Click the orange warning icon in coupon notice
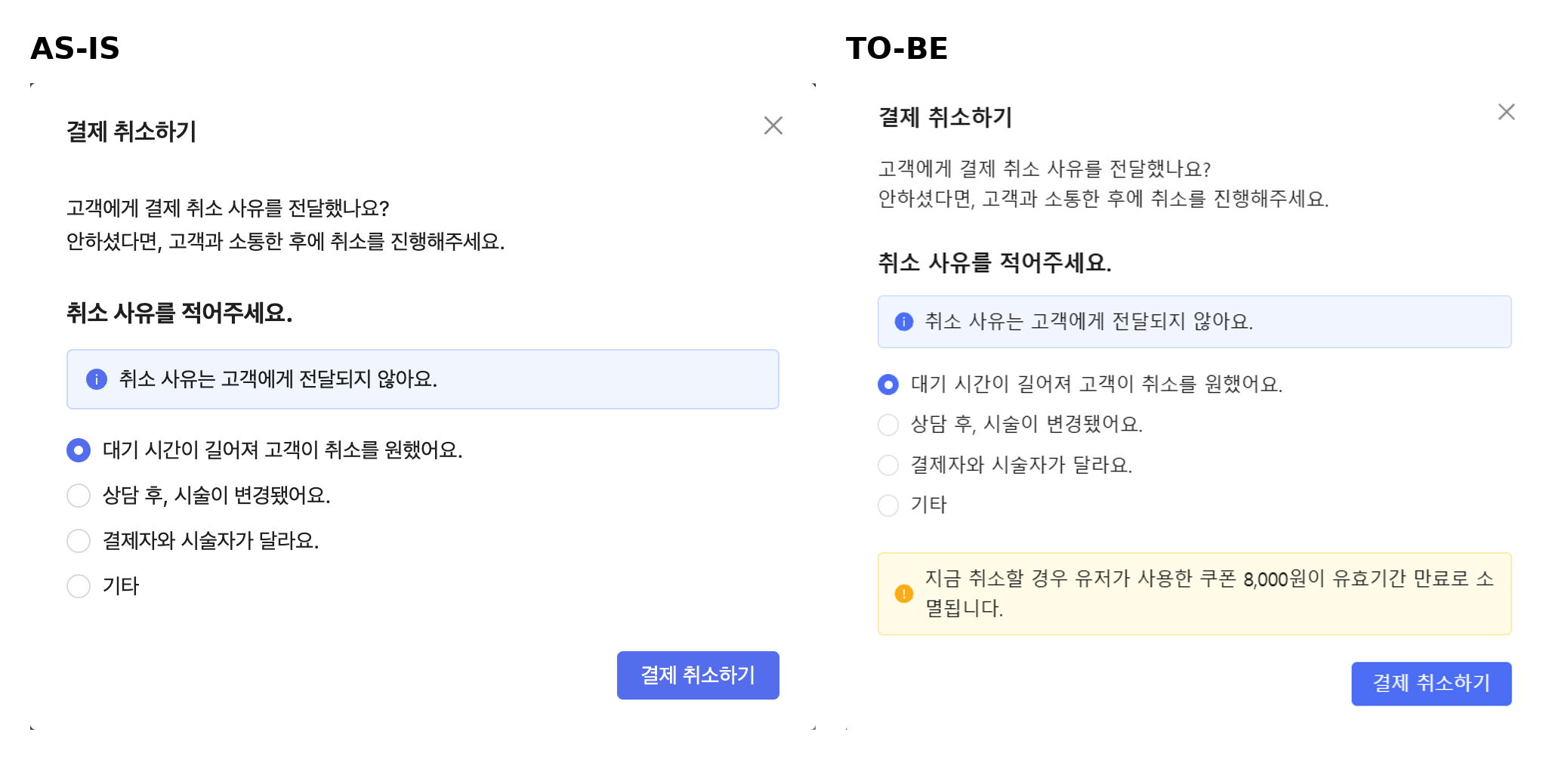The height and width of the screenshot is (760, 1568). (903, 594)
